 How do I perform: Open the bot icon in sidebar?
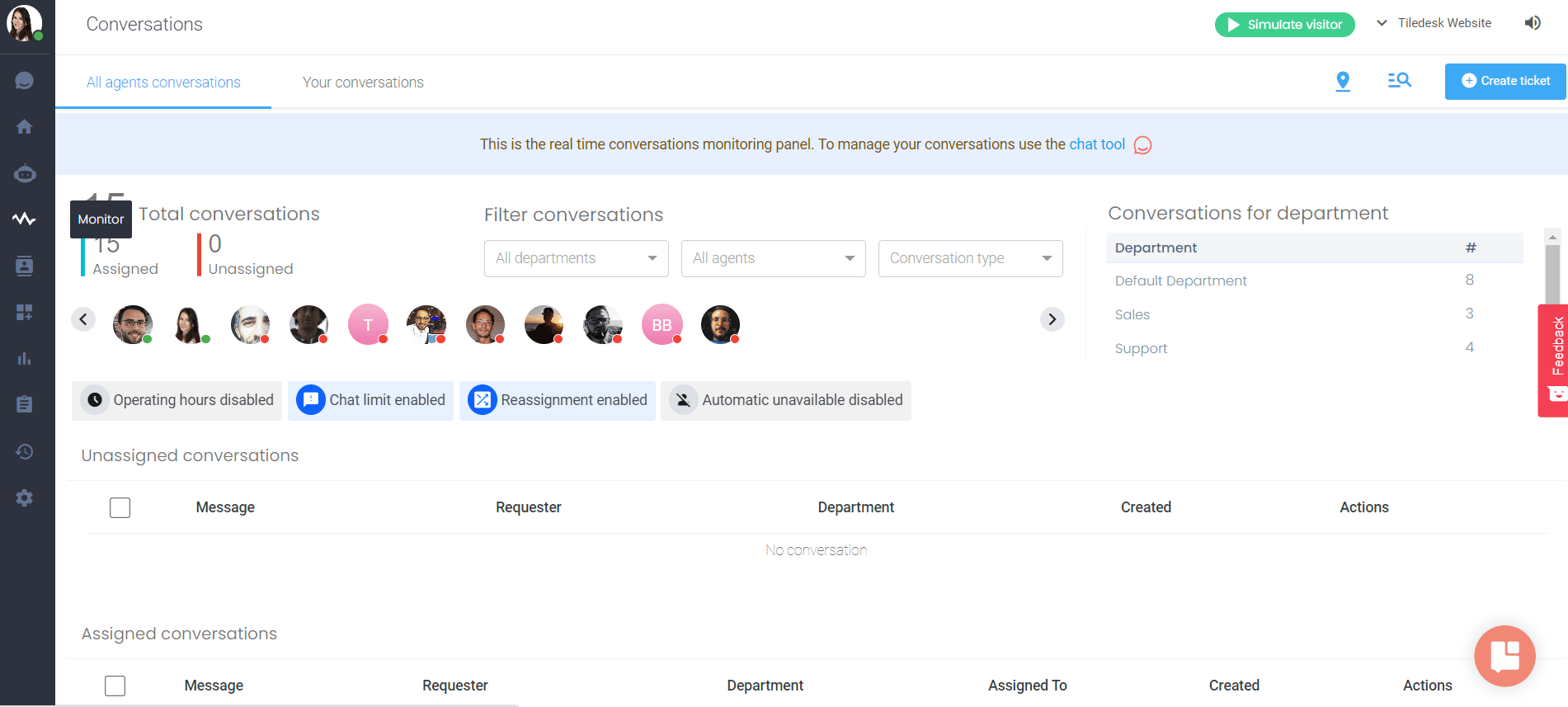pos(25,173)
